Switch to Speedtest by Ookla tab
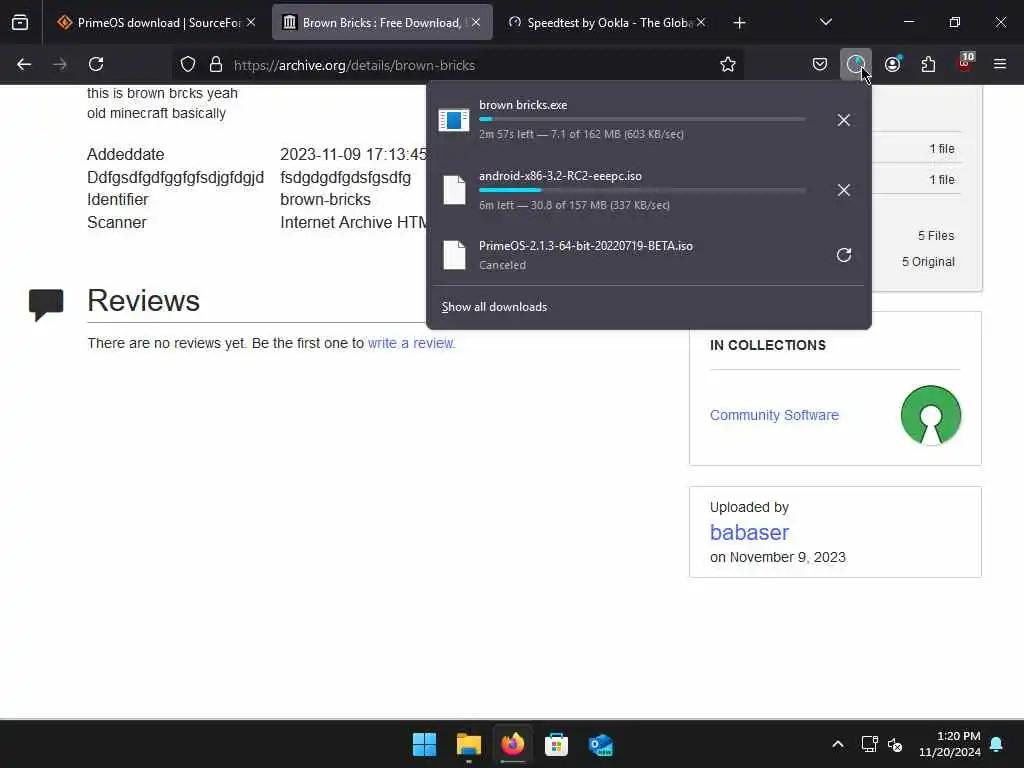This screenshot has width=1024, height=768. click(607, 23)
